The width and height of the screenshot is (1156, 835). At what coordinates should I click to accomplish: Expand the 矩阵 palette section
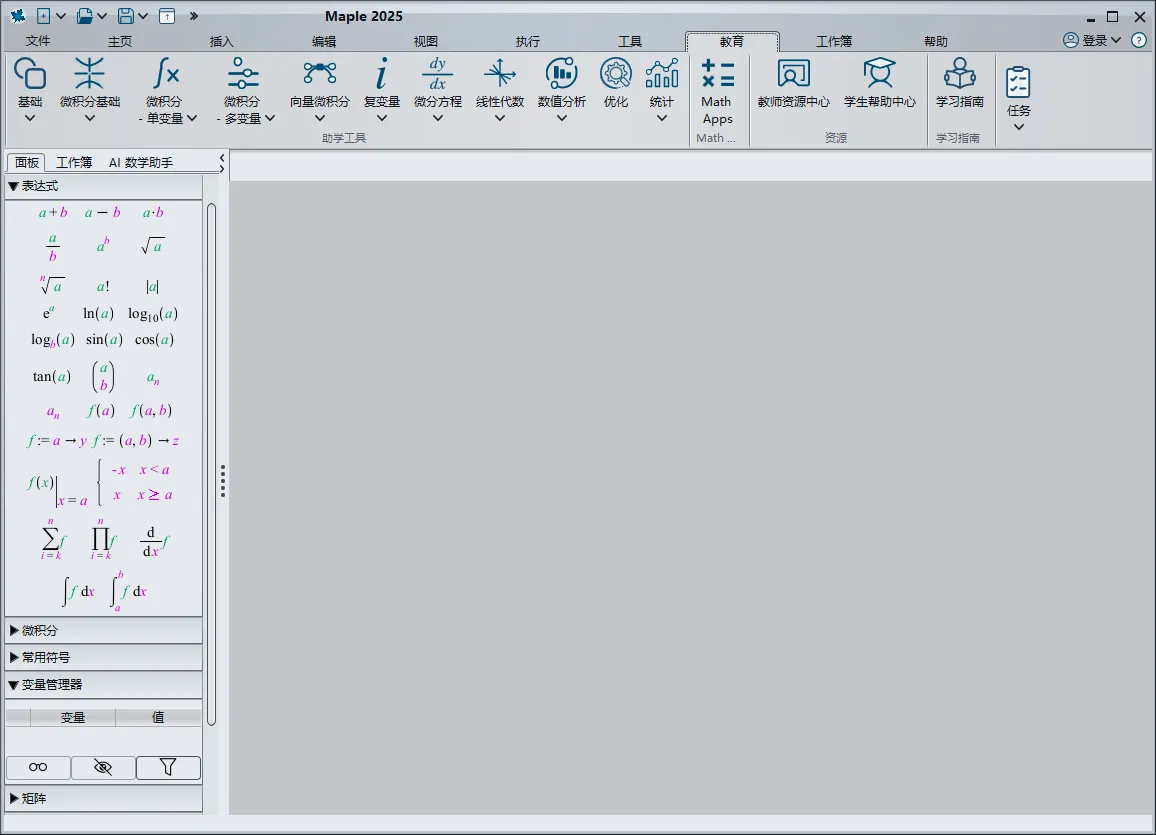pyautogui.click(x=34, y=799)
